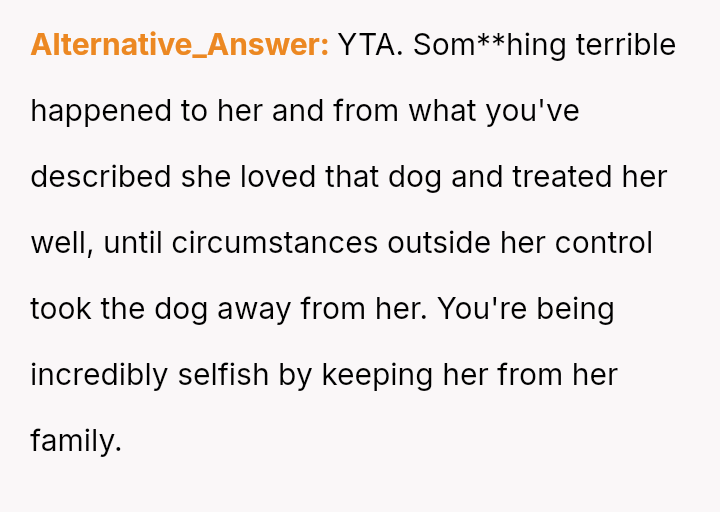
Task: Open the Alternative_Answer user profile link
Action: [180, 45]
